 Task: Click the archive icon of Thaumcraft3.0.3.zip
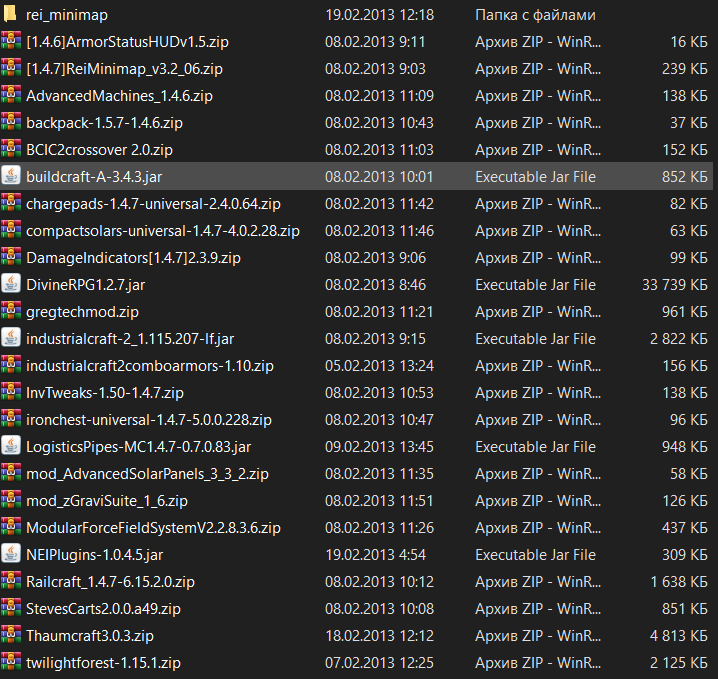click(11, 635)
